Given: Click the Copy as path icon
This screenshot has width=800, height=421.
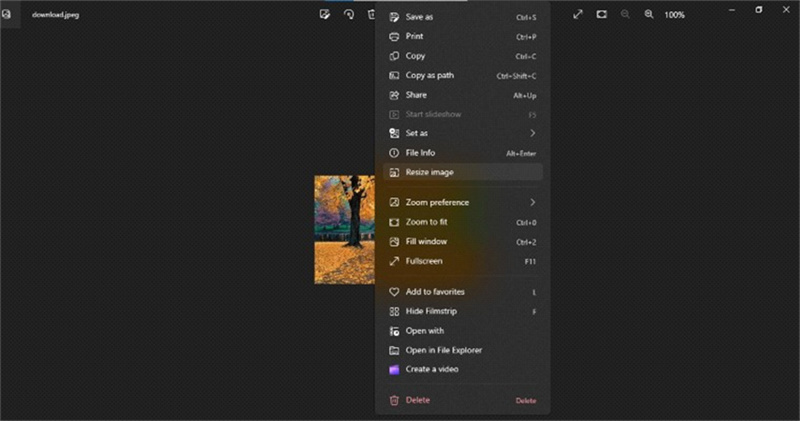Looking at the screenshot, I should click(394, 76).
